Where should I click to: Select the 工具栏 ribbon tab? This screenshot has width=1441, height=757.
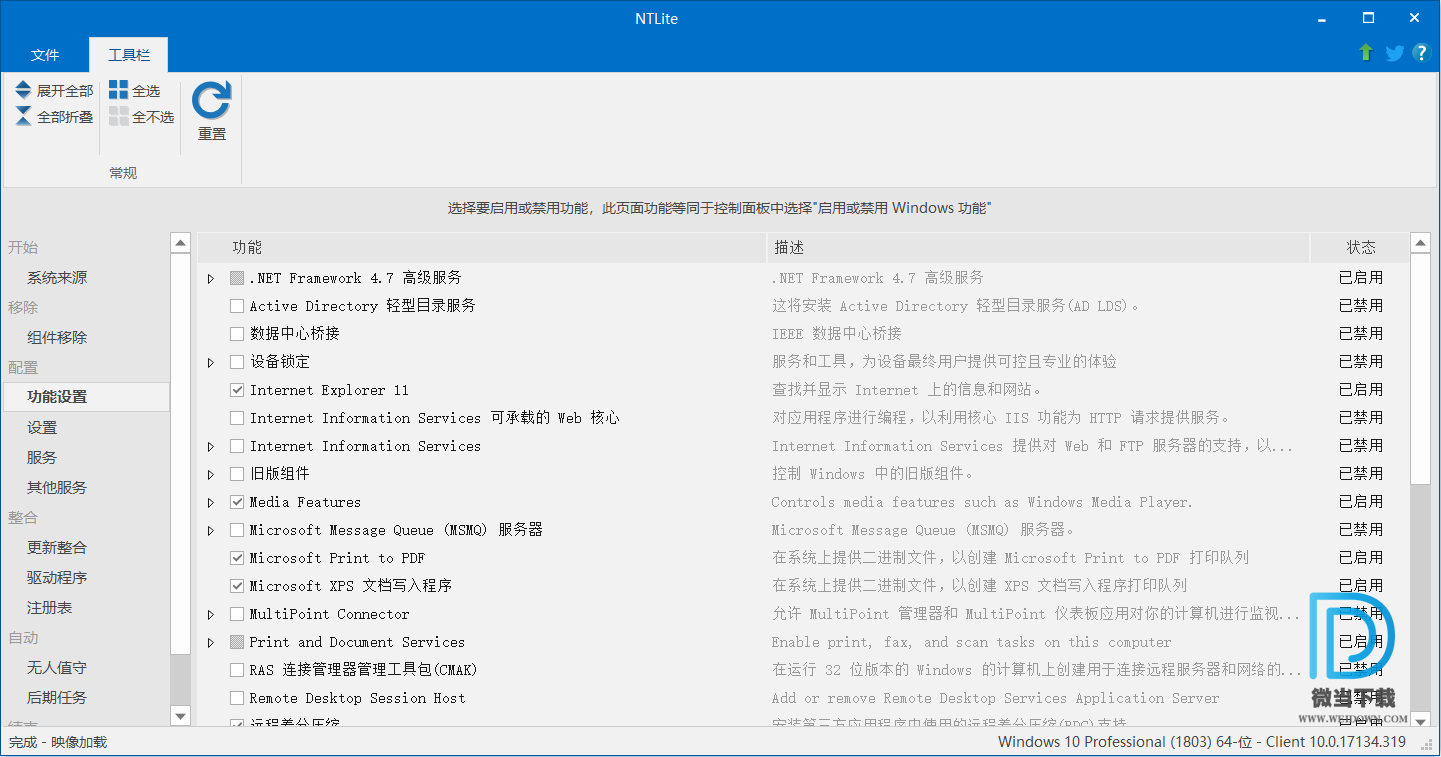pyautogui.click(x=129, y=55)
